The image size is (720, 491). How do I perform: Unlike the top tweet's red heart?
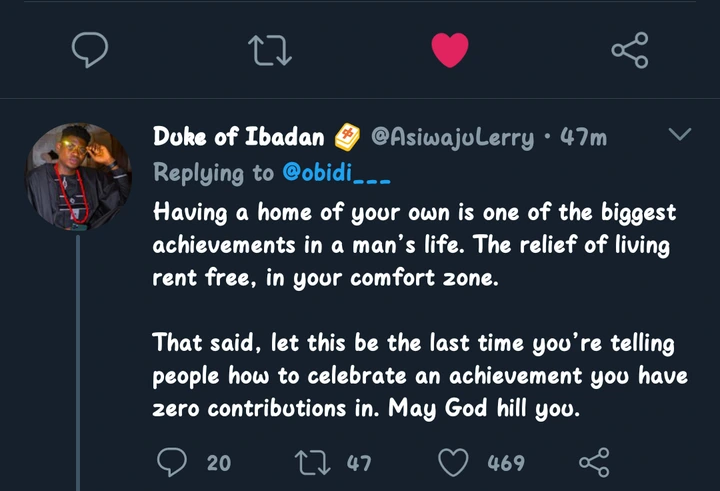(x=450, y=48)
